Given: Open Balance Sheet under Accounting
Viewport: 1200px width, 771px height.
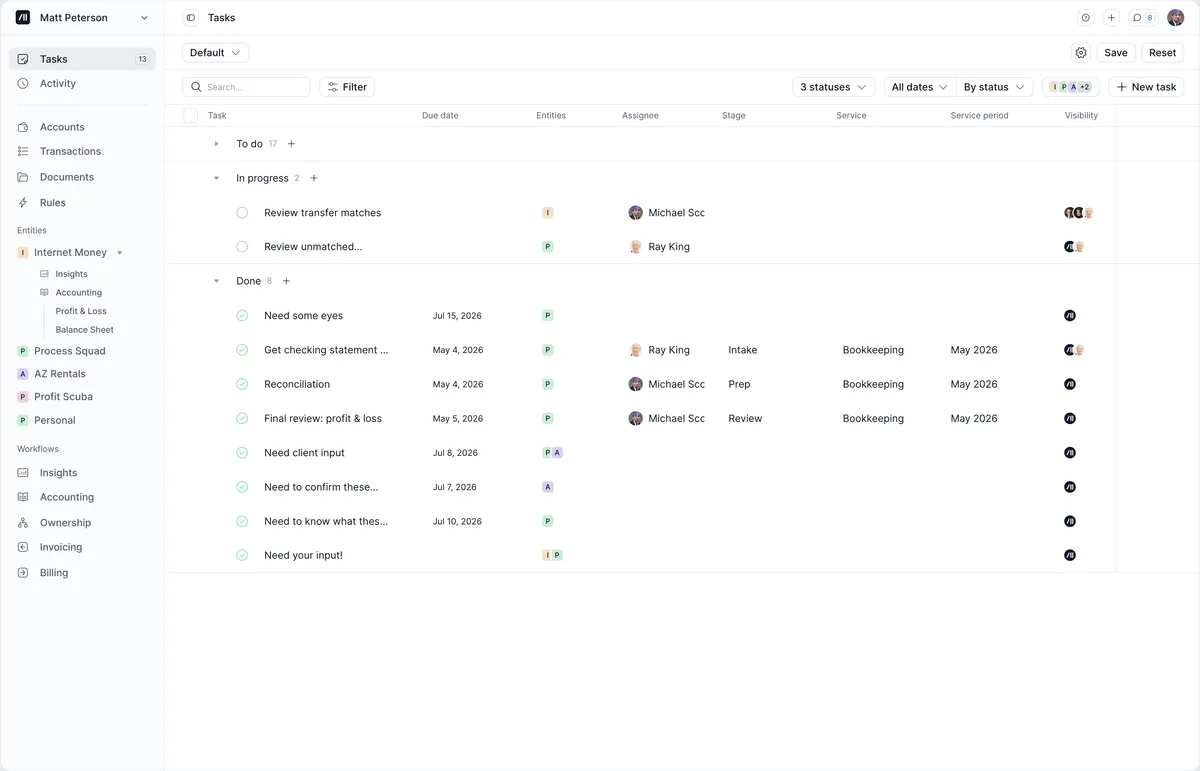Looking at the screenshot, I should pos(85,330).
